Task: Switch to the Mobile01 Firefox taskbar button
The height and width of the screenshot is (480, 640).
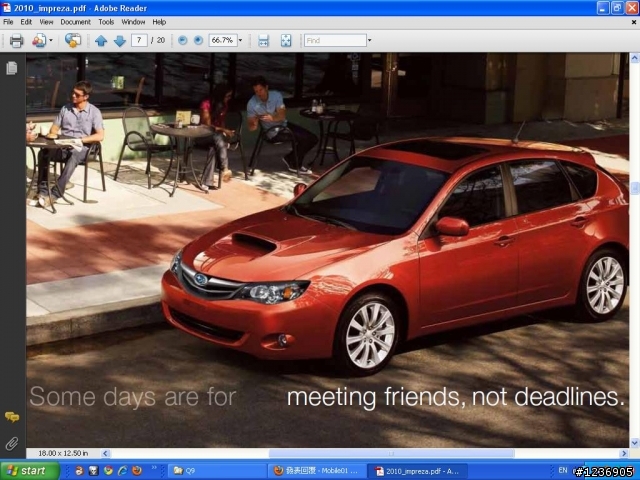Action: click(317, 471)
